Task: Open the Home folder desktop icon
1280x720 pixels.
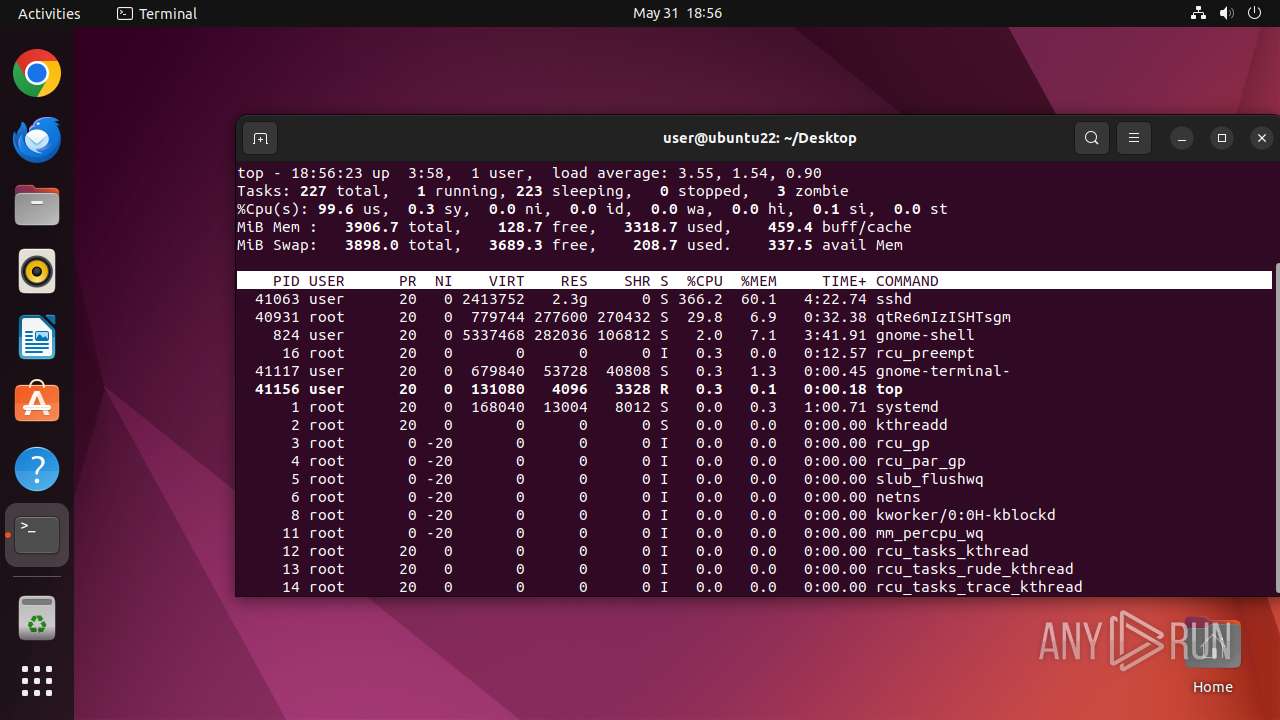Action: coord(1213,656)
